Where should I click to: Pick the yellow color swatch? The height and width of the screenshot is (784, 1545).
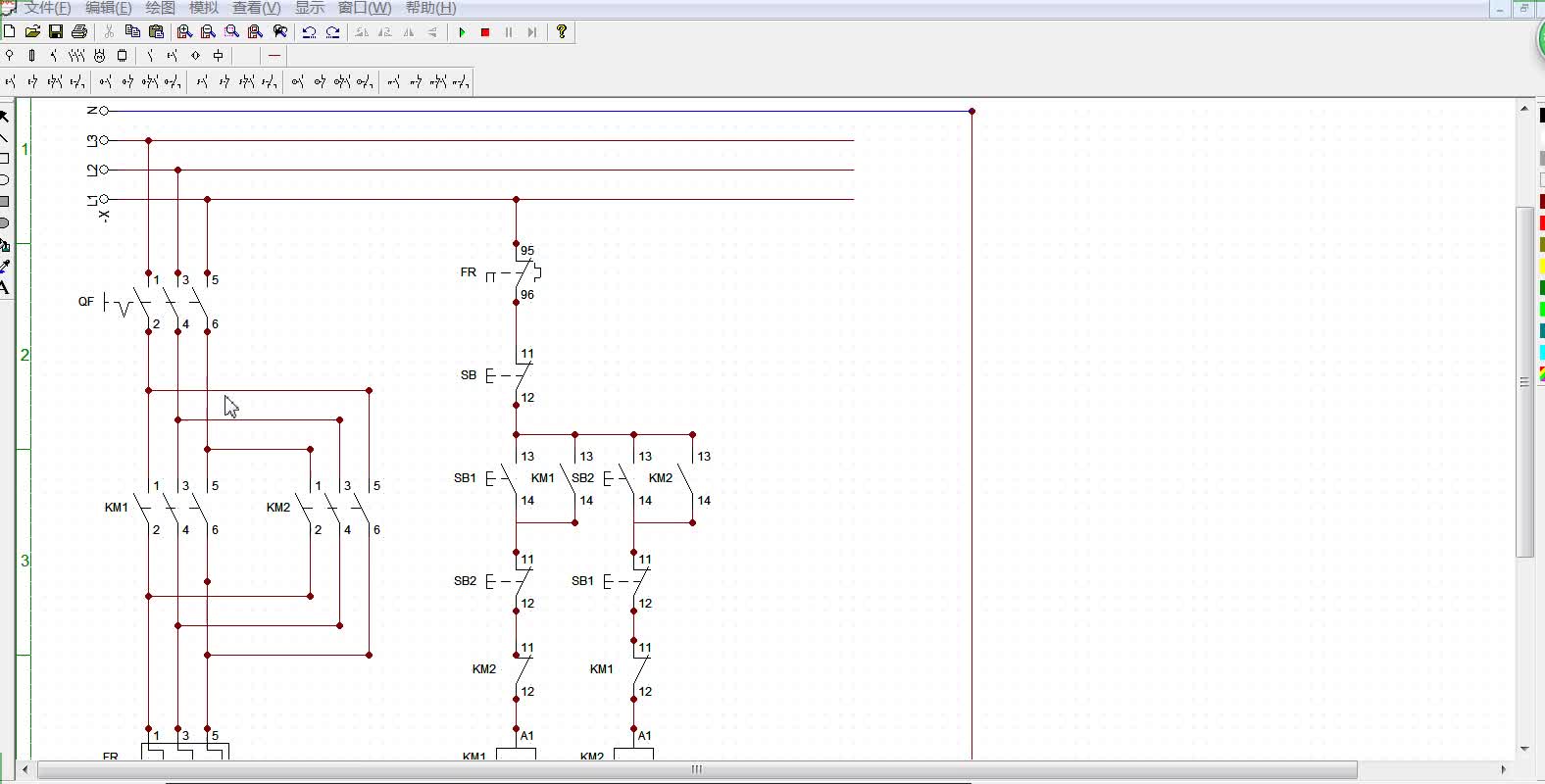coord(1541,267)
